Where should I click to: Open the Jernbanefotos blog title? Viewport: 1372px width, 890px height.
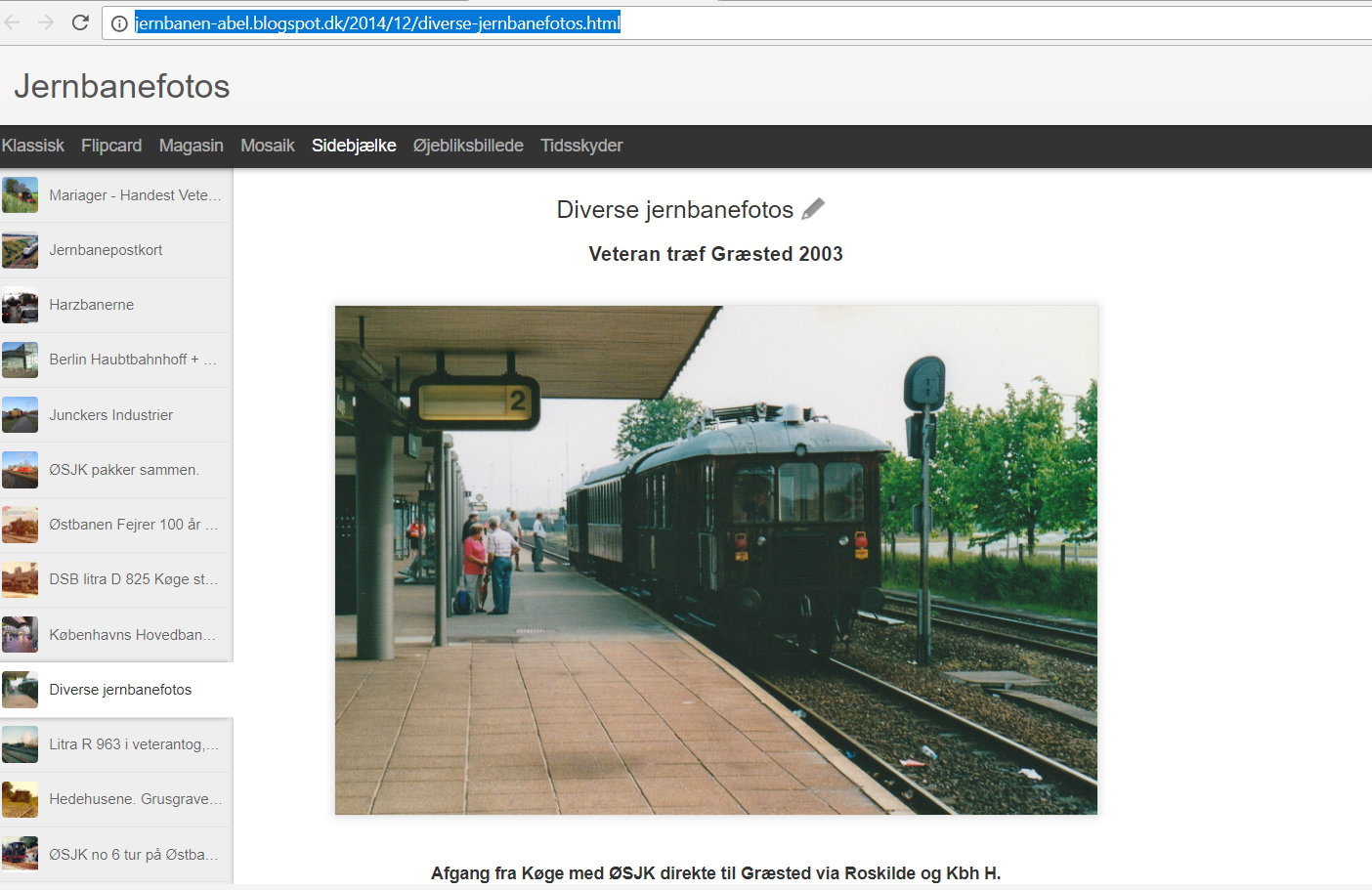[x=122, y=86]
